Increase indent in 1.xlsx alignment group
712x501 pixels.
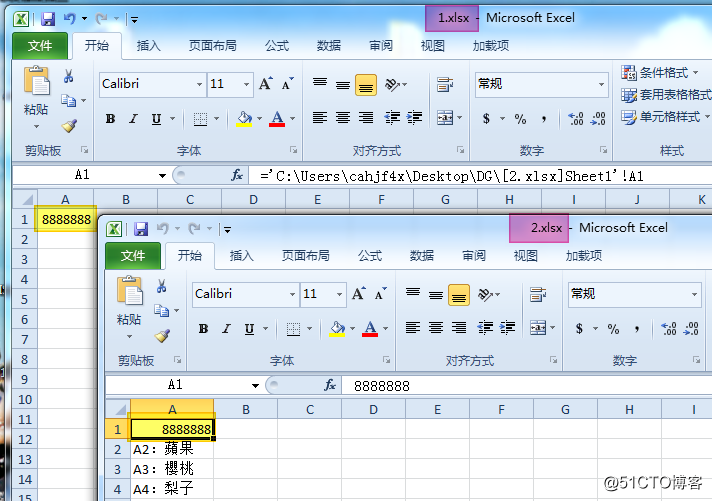(414, 118)
